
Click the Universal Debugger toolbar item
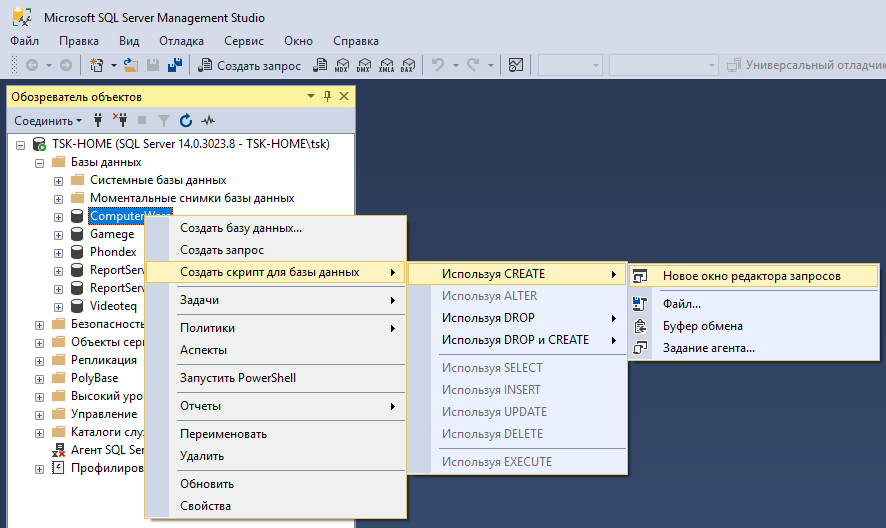(x=806, y=65)
